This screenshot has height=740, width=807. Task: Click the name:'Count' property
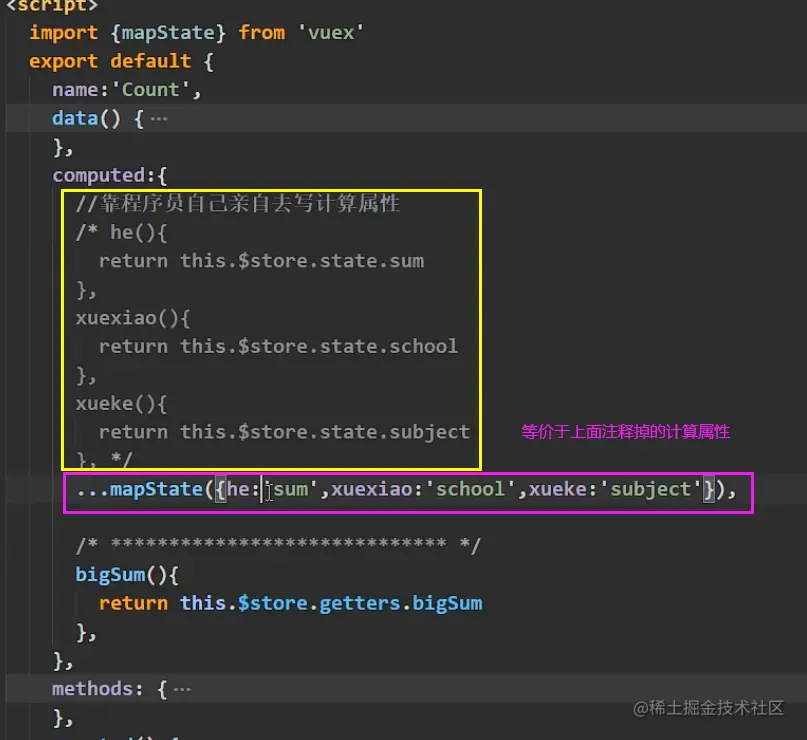pyautogui.click(x=126, y=90)
